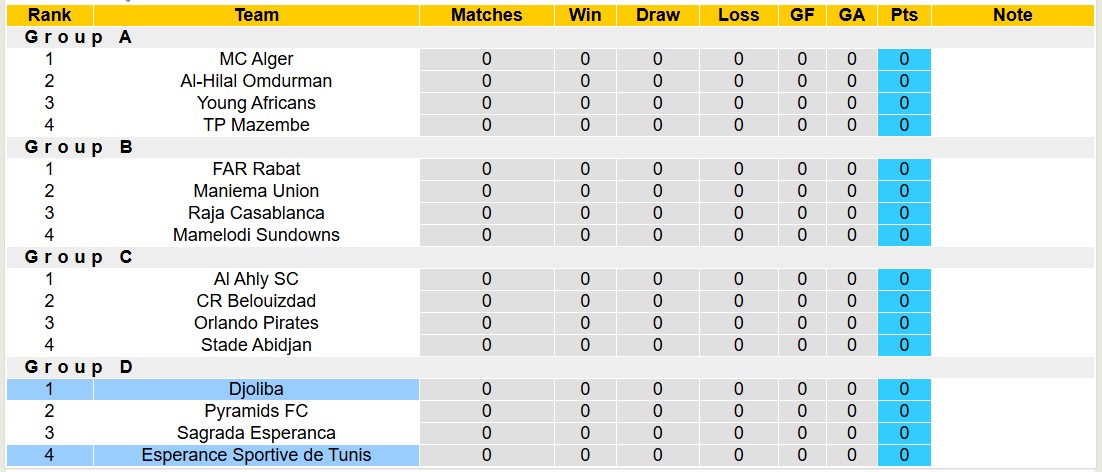Select Al Ahly SC in Group C

pyautogui.click(x=256, y=279)
